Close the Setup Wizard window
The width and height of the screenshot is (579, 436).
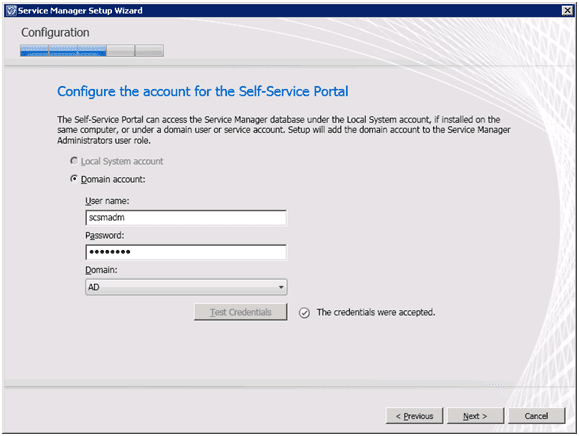(x=567, y=10)
